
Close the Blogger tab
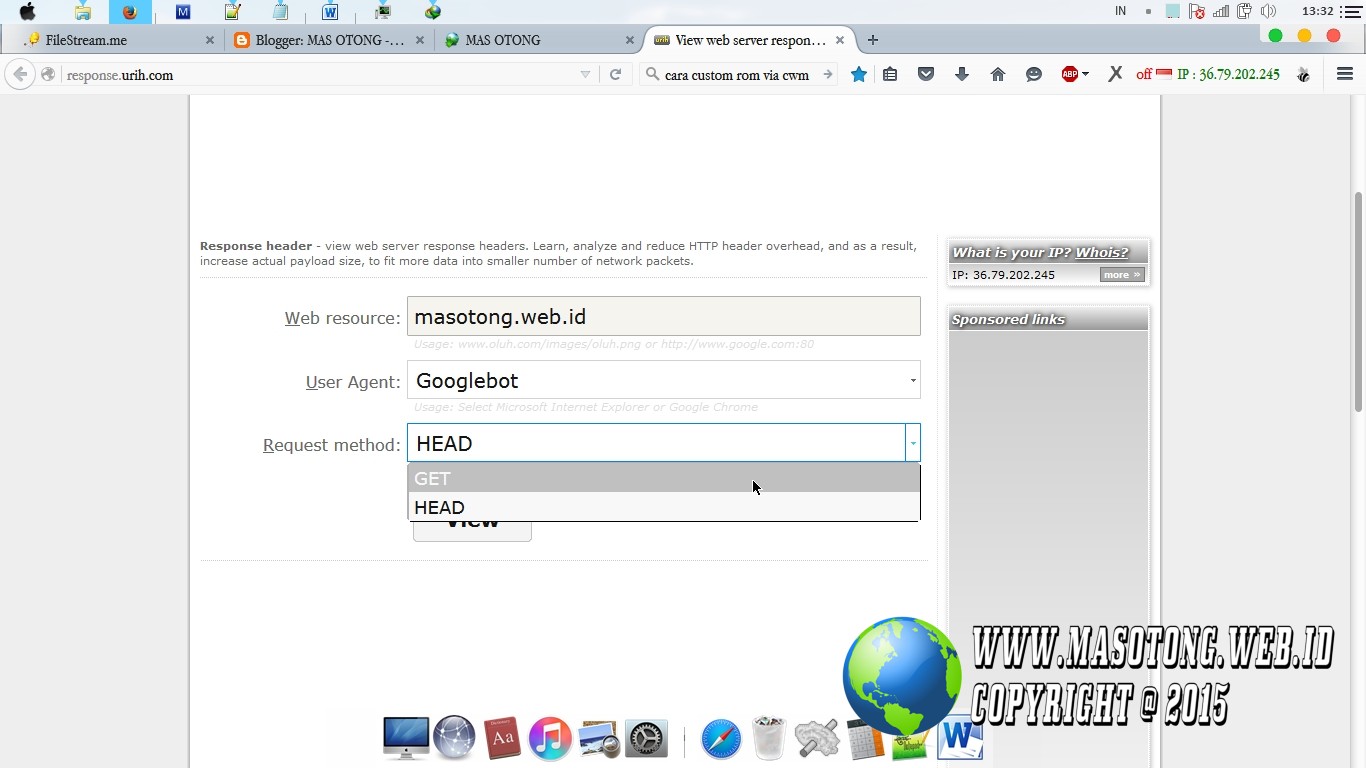coord(420,40)
